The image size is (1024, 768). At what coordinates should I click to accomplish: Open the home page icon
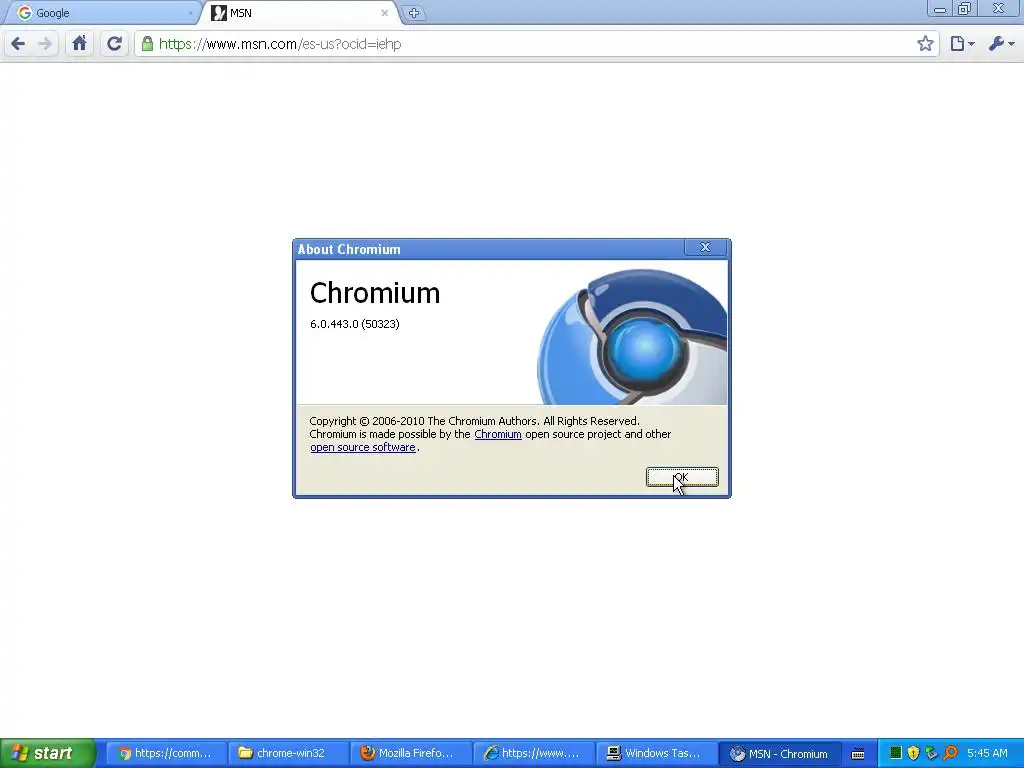[x=80, y=44]
